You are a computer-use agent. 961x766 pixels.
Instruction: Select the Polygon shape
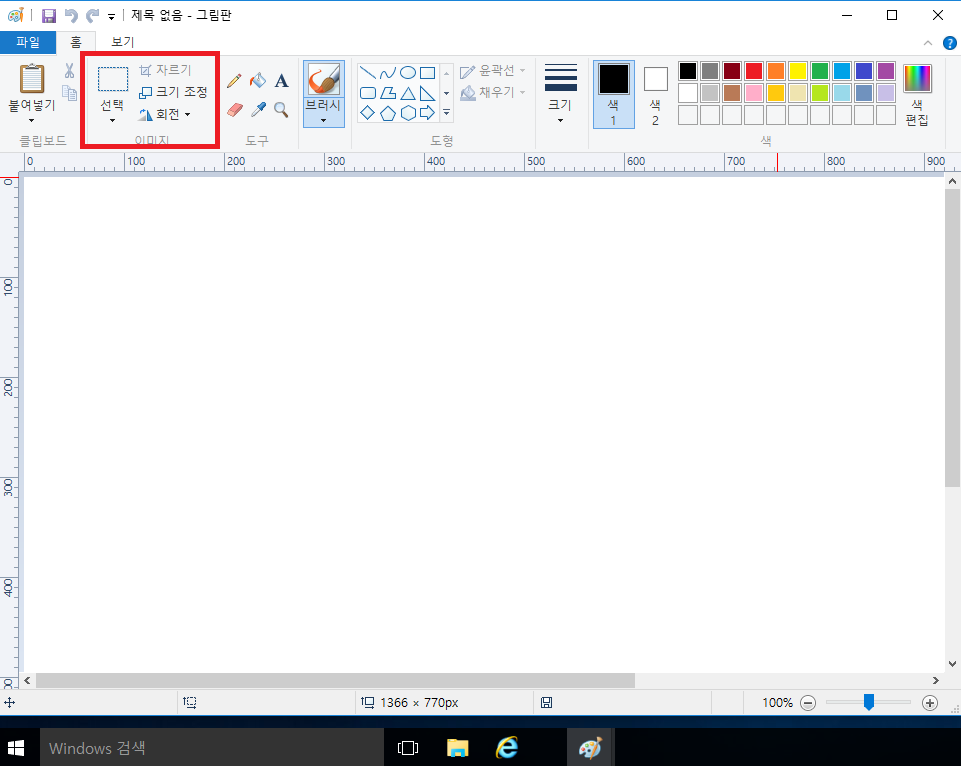coord(388,93)
